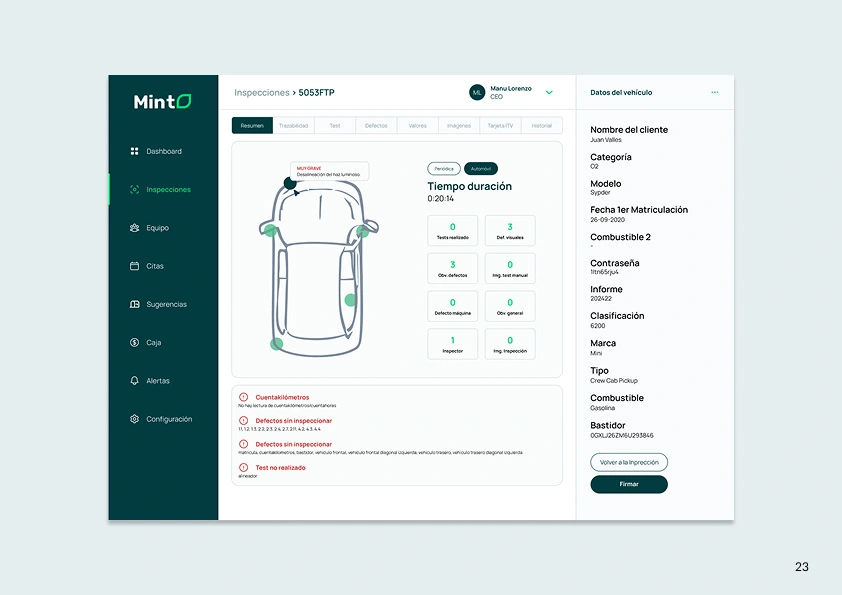The image size is (842, 595).
Task: Click the Inspecciones scan icon
Action: pos(134,190)
